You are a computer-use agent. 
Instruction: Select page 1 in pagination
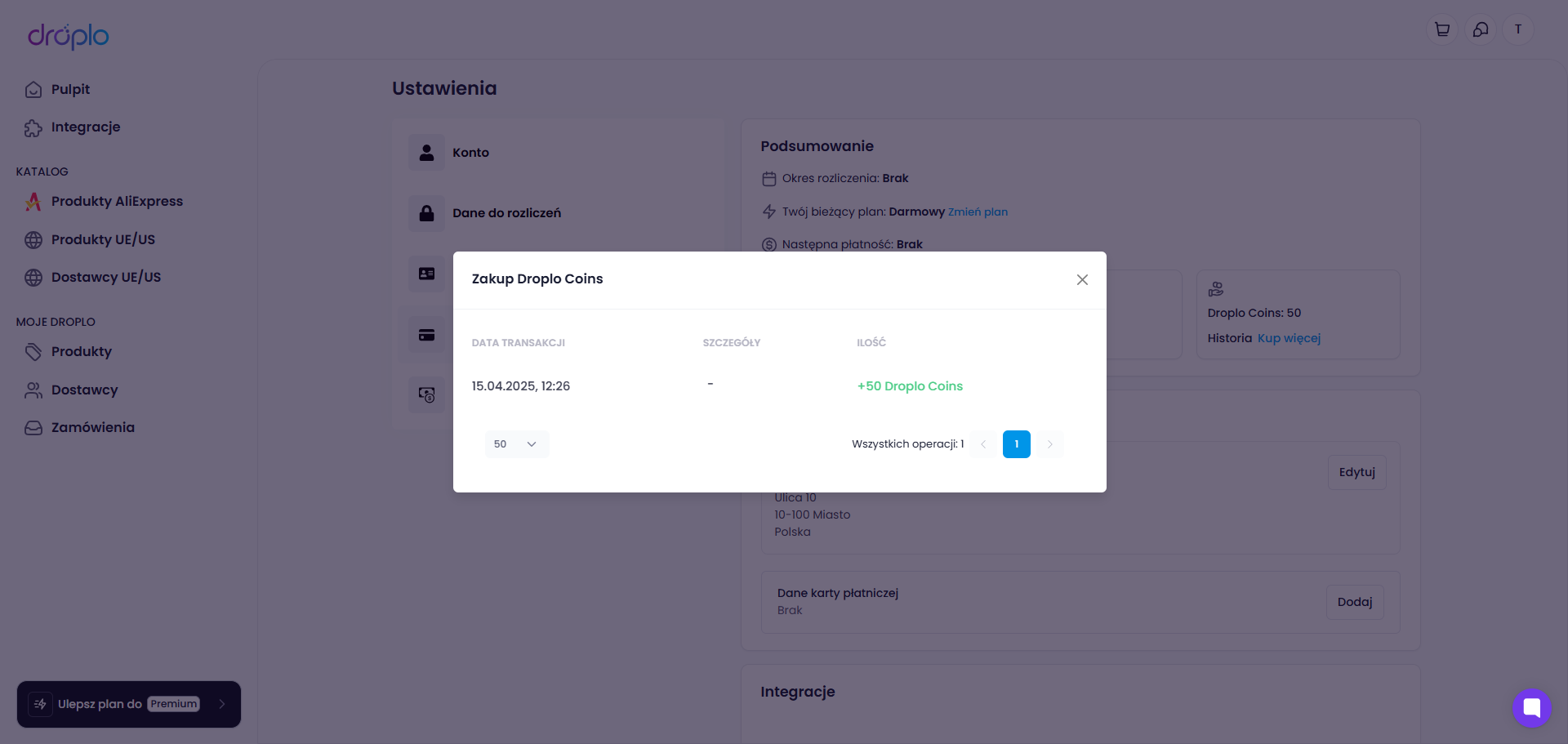coord(1017,444)
